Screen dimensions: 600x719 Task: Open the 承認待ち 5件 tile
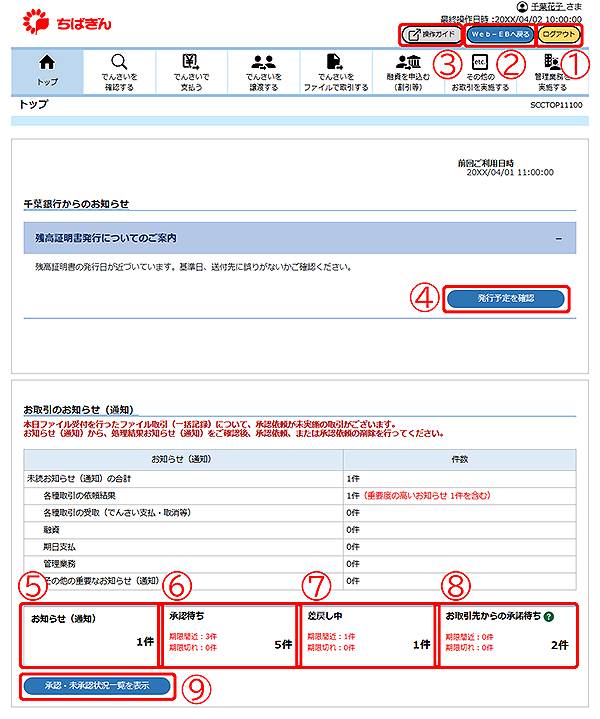[x=228, y=633]
